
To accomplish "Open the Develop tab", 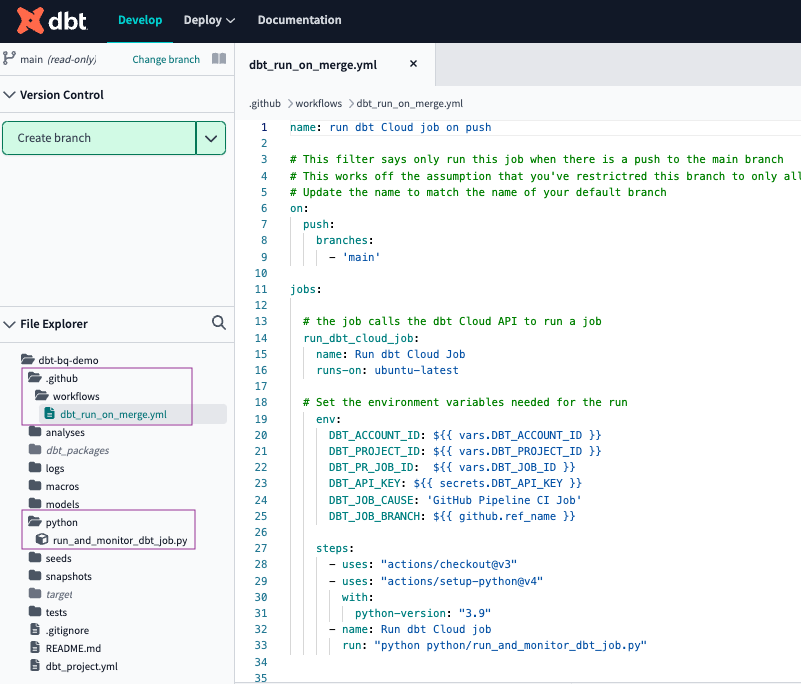I will [140, 20].
